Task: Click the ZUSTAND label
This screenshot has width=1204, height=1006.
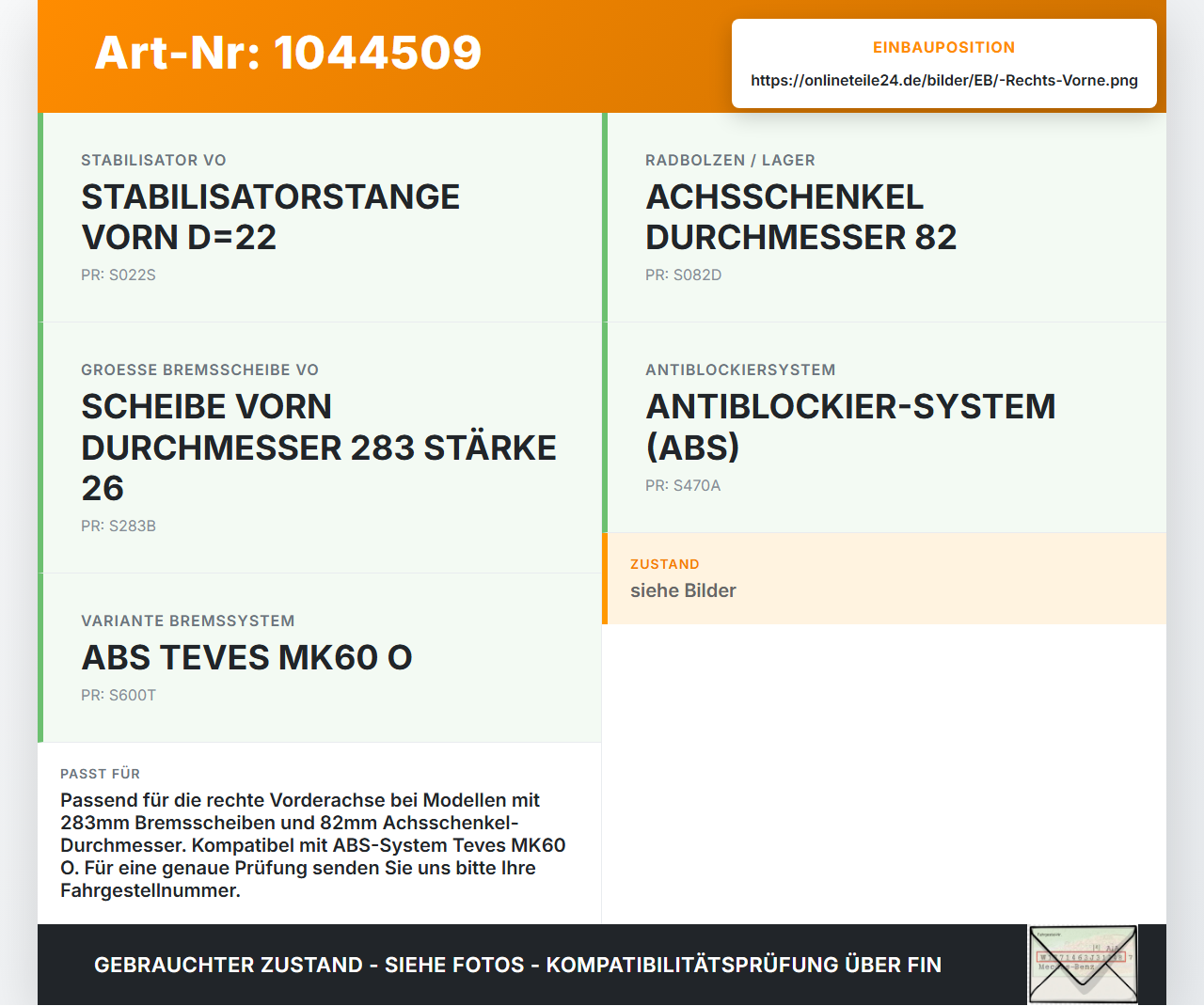Action: [x=665, y=565]
